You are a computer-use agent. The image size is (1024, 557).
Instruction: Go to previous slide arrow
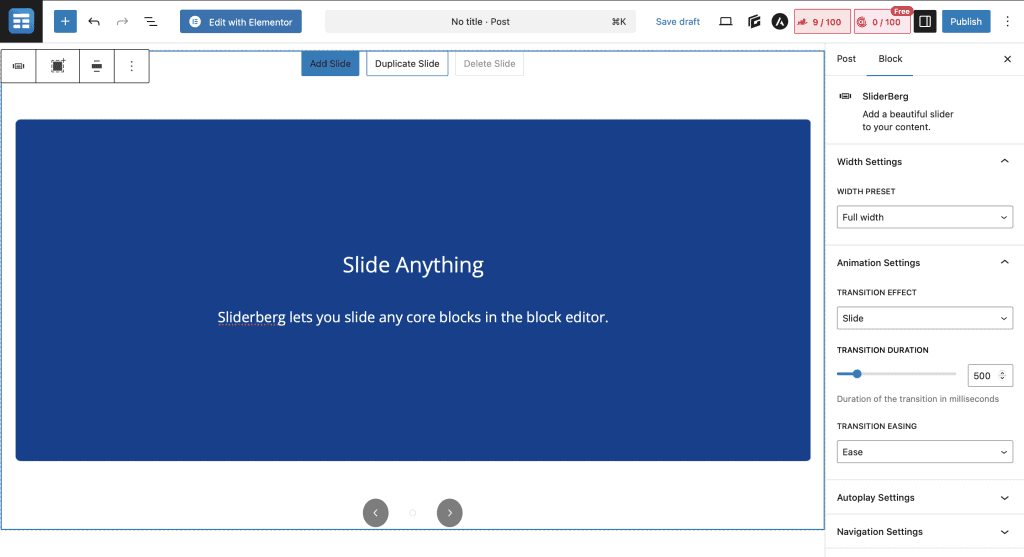[376, 513]
